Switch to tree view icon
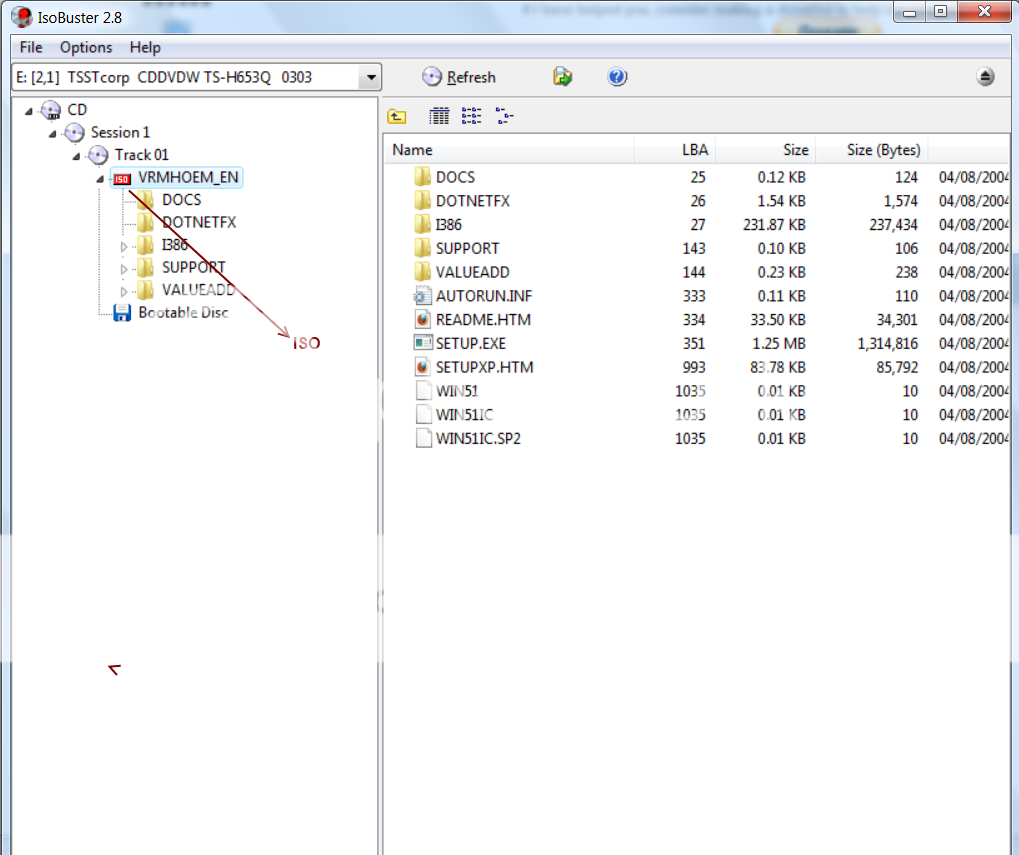Viewport: 1019px width, 855px height. [505, 117]
